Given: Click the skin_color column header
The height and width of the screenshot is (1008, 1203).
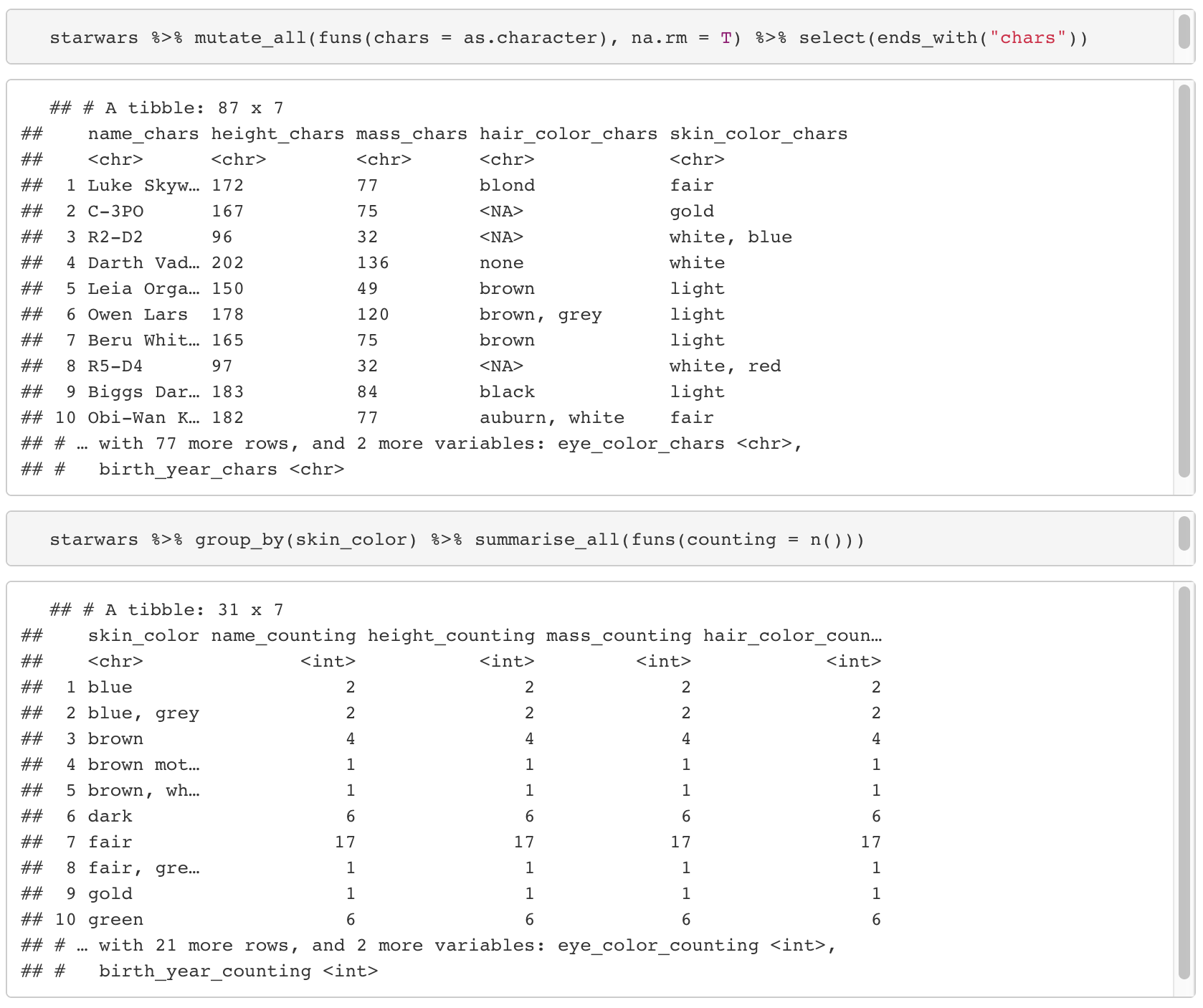Looking at the screenshot, I should point(143,636).
